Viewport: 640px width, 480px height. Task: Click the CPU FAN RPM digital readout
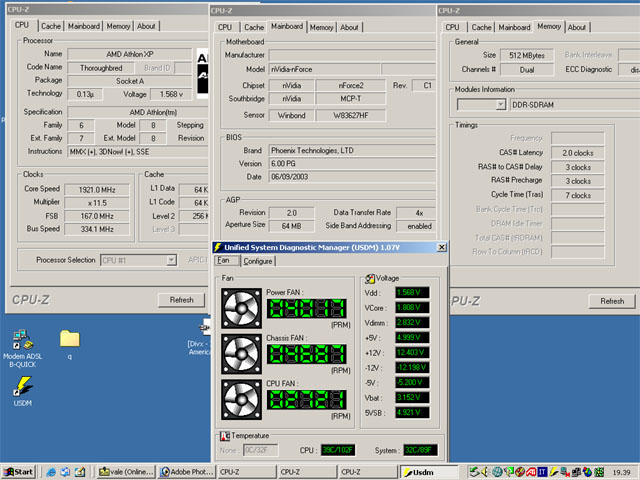pyautogui.click(x=307, y=400)
